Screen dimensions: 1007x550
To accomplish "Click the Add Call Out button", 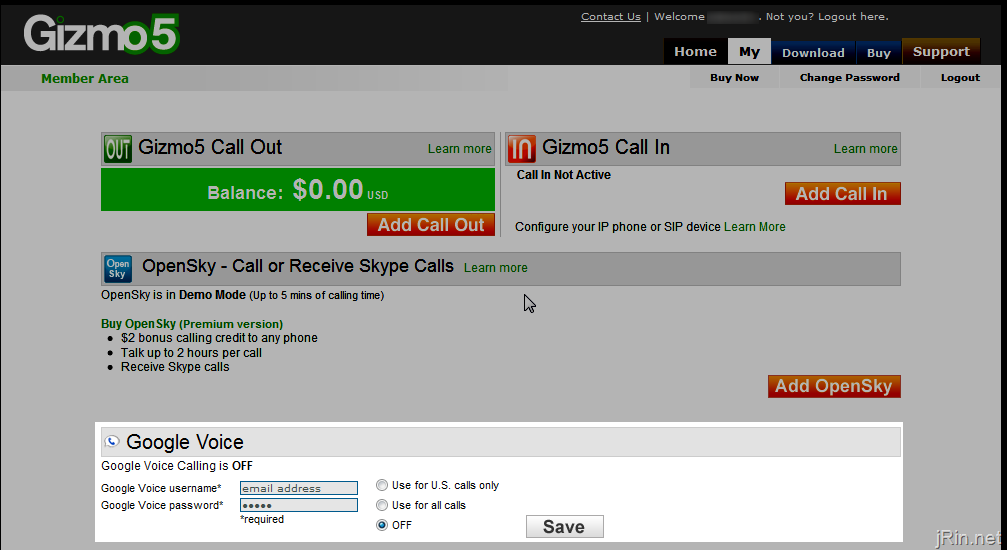I will click(431, 225).
